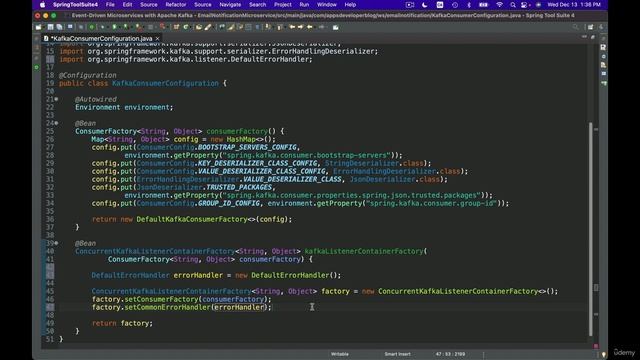Select the KafkaConsumerConfiguration.java editor tab

tap(100, 38)
